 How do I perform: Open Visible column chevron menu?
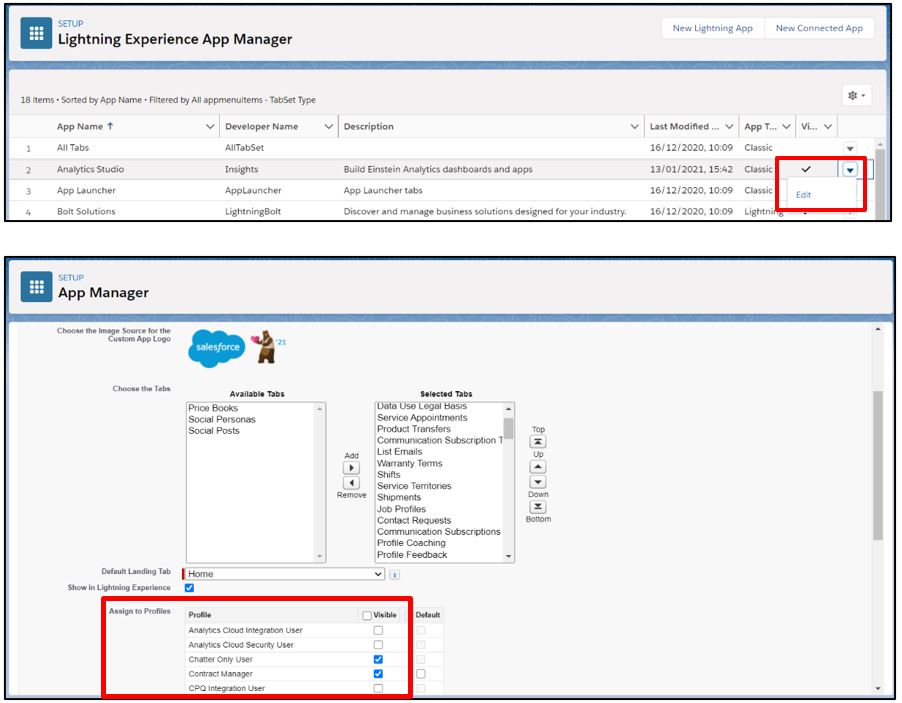click(x=828, y=127)
